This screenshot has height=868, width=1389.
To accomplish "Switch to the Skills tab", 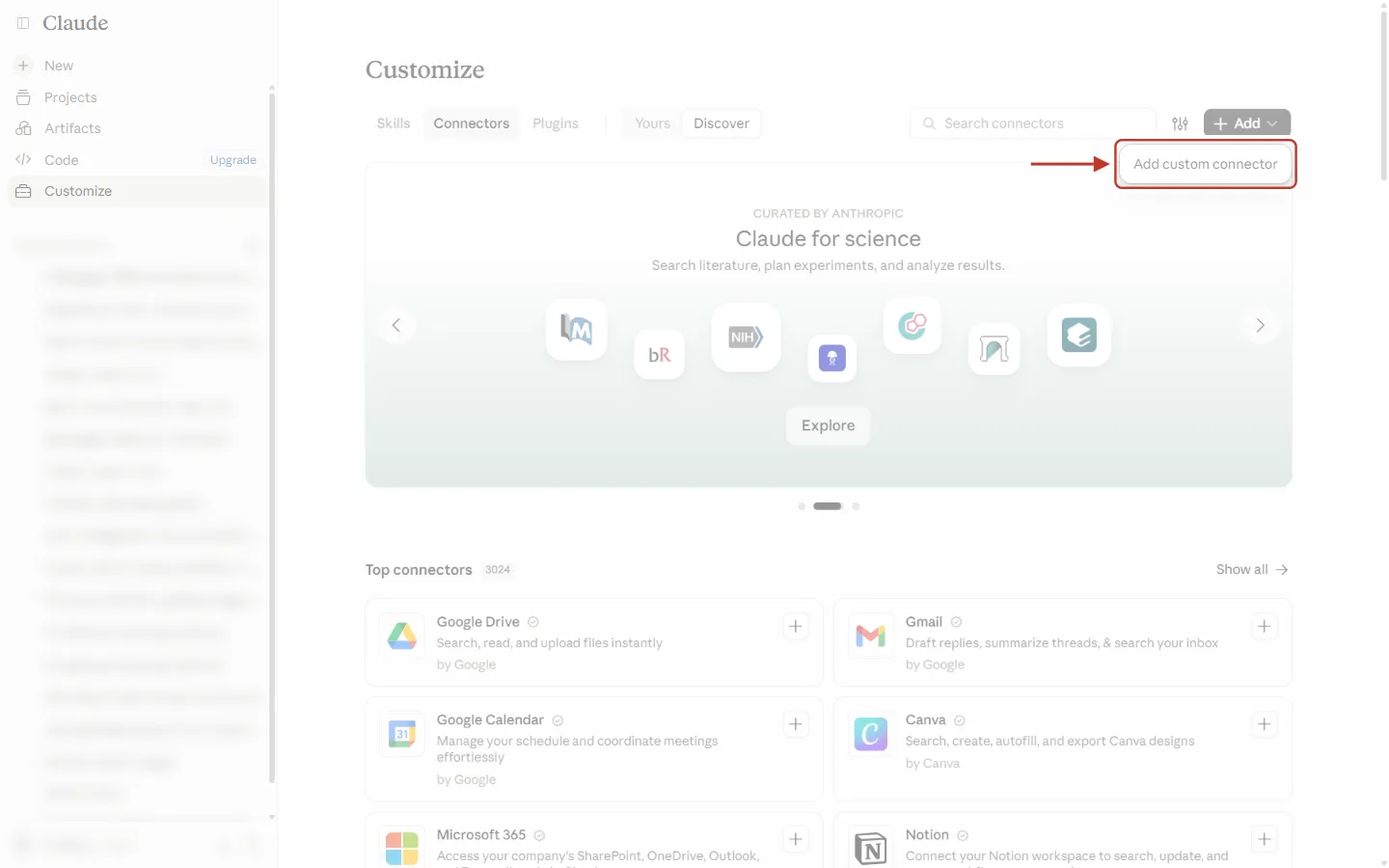I will (x=394, y=123).
